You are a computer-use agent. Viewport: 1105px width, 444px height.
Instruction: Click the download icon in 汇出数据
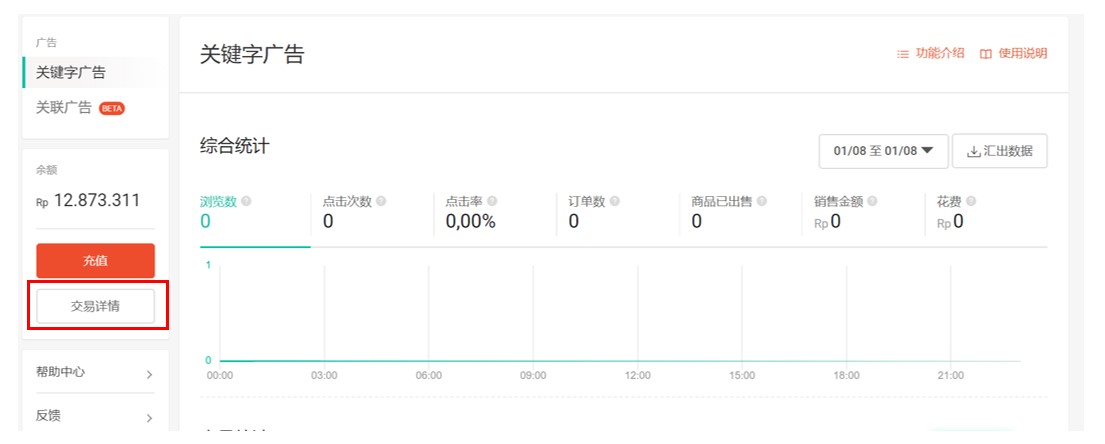pyautogui.click(x=973, y=152)
